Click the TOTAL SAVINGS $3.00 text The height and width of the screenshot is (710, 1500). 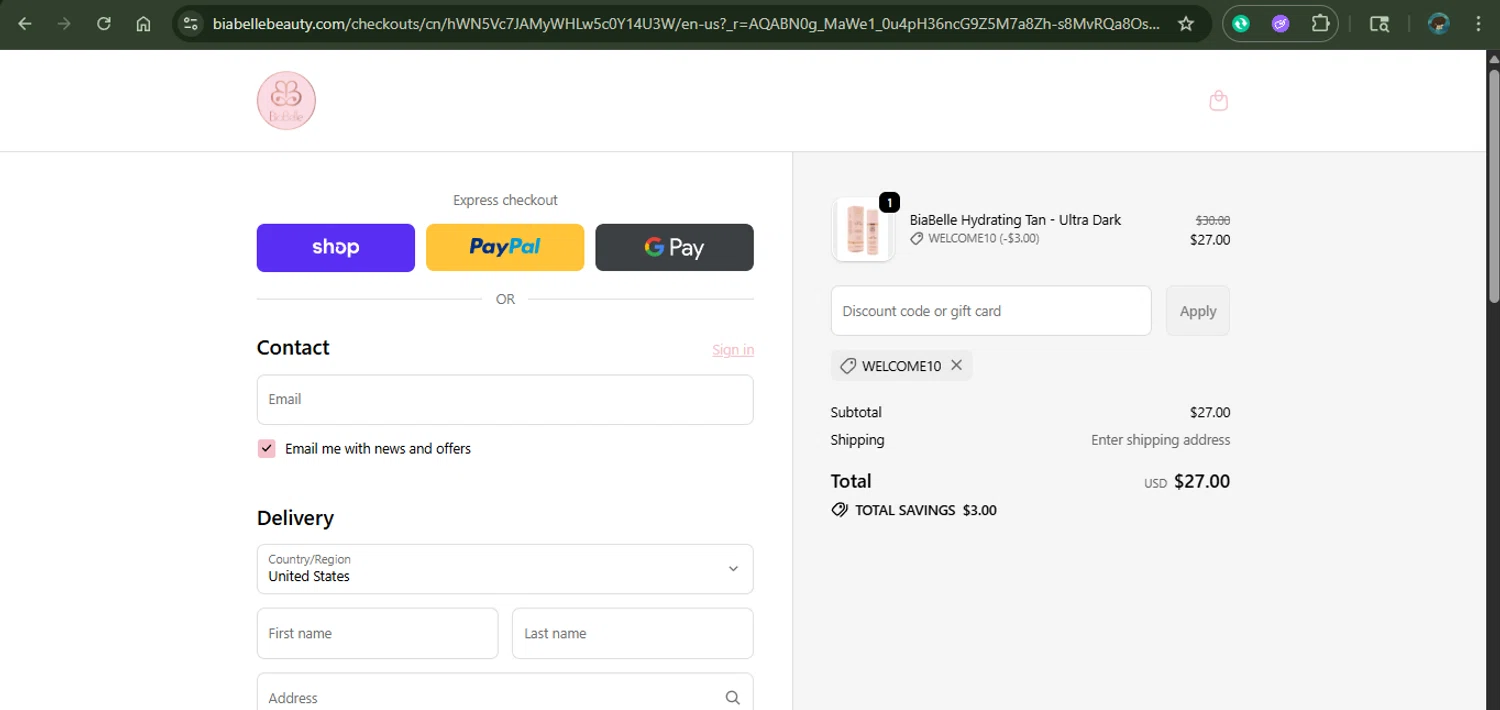(x=925, y=510)
